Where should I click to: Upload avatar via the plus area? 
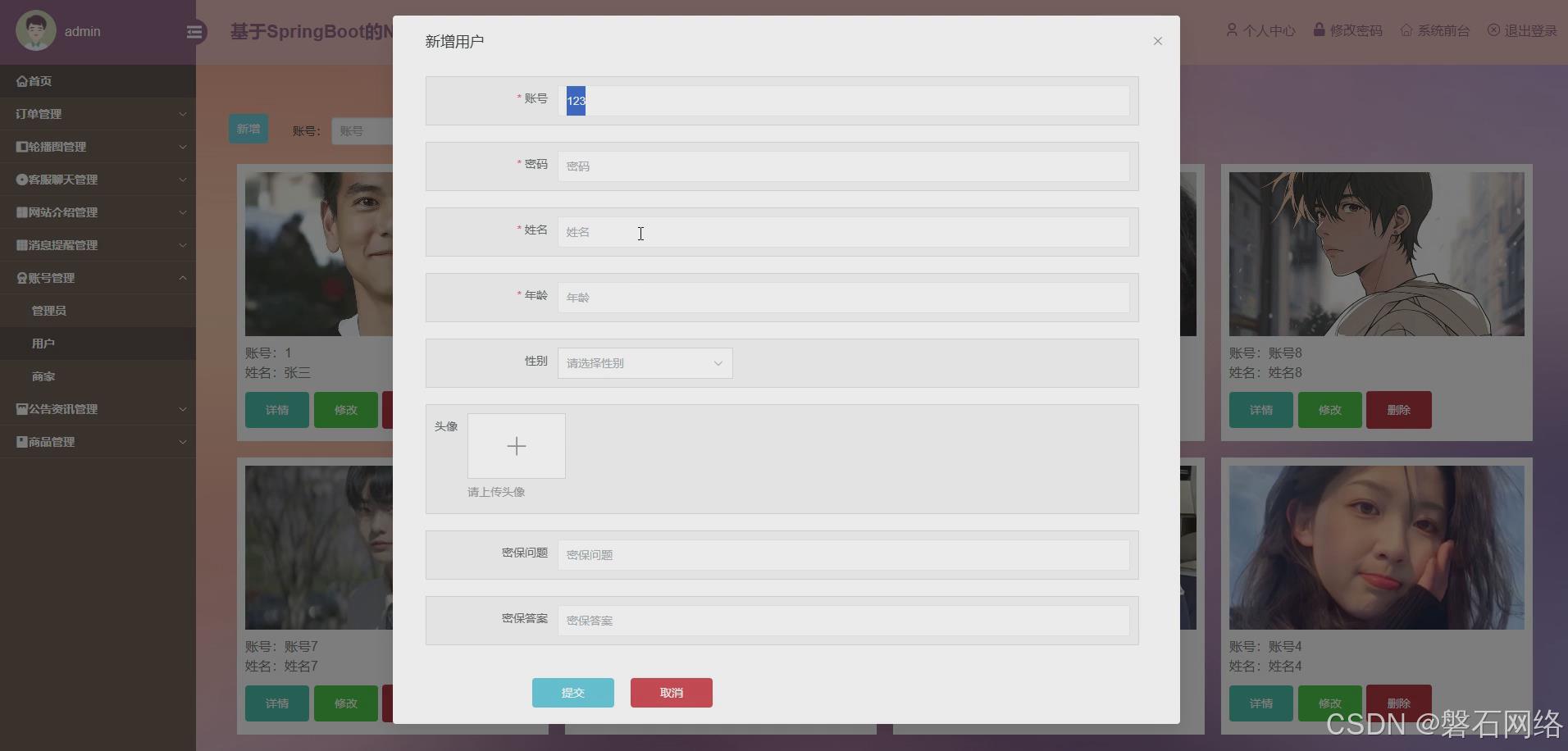[x=516, y=446]
